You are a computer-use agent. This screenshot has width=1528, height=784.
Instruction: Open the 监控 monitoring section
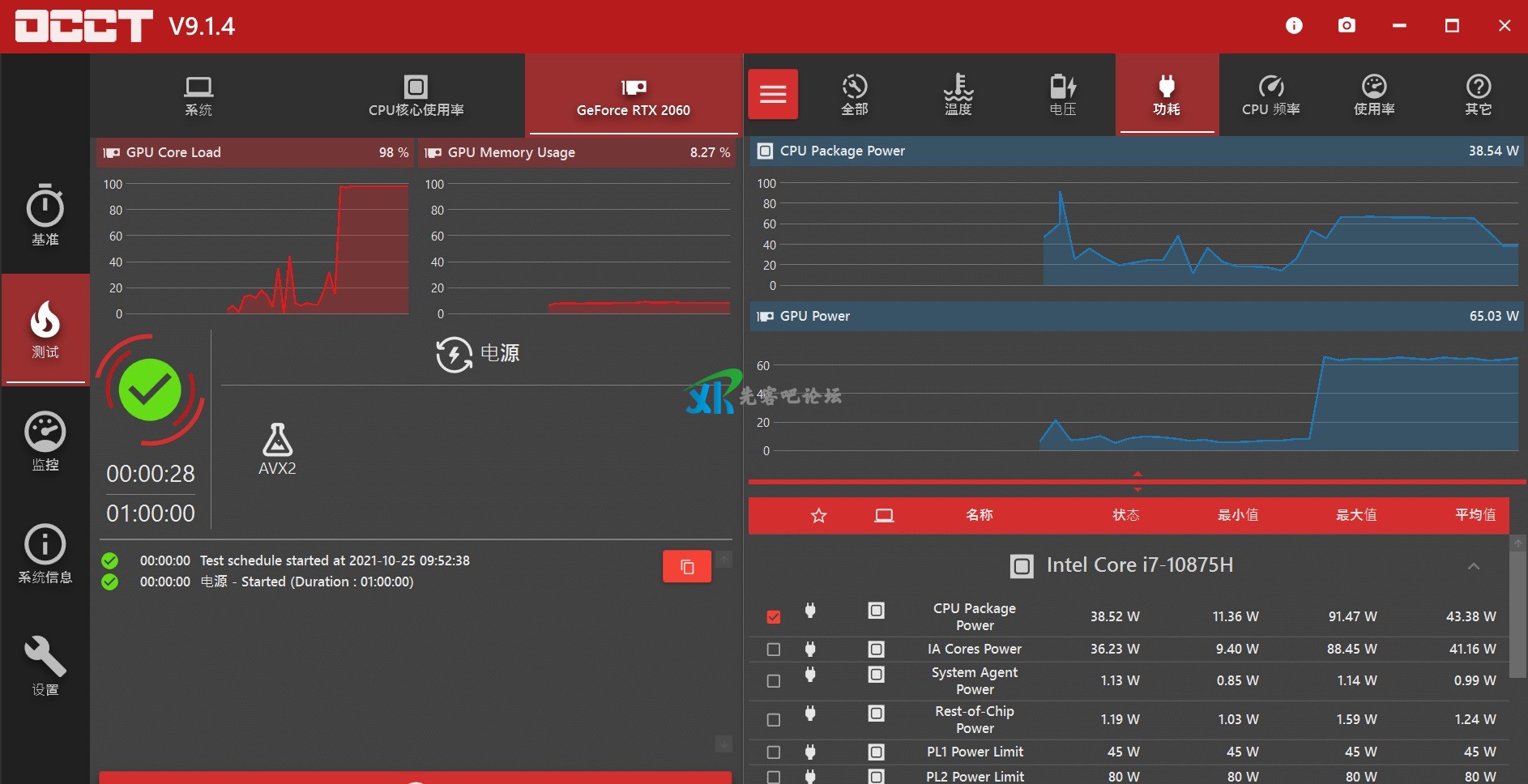tap(45, 441)
